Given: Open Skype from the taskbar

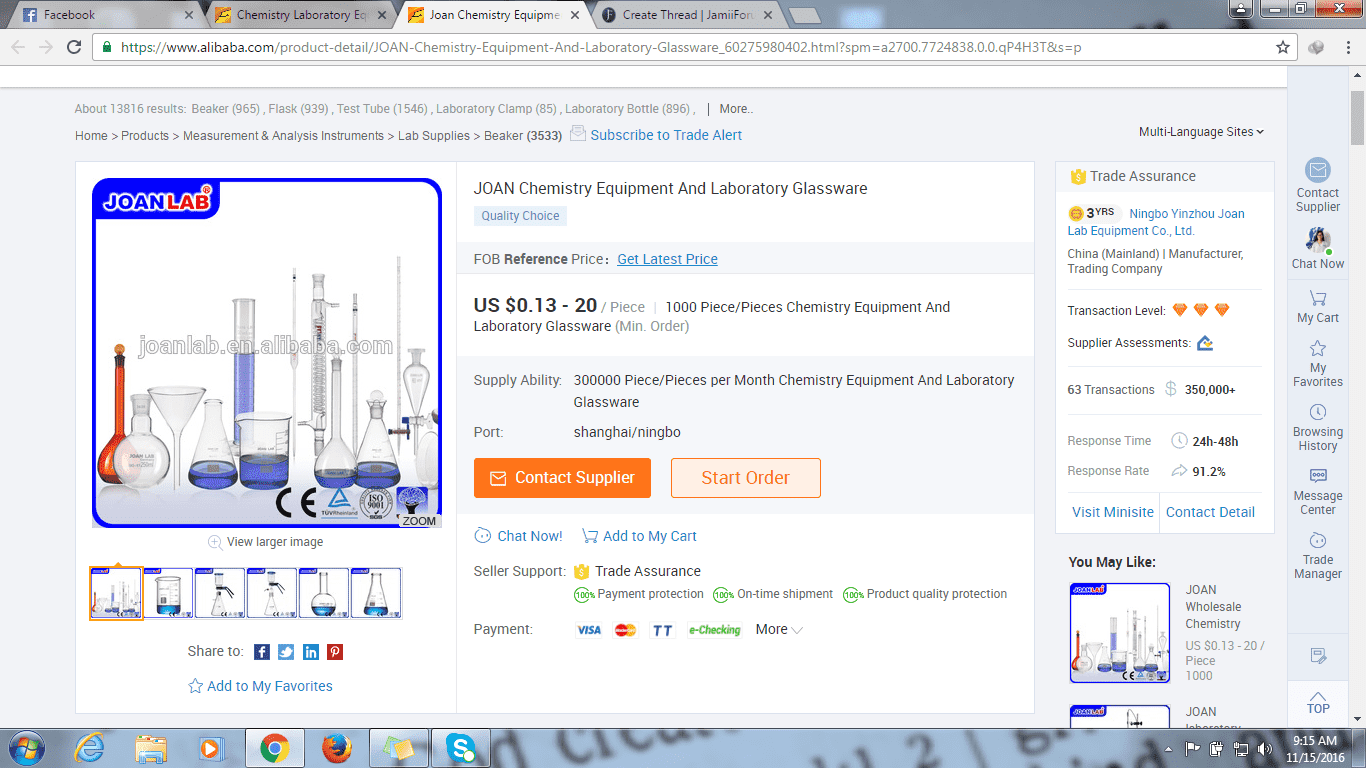Looking at the screenshot, I should 461,747.
